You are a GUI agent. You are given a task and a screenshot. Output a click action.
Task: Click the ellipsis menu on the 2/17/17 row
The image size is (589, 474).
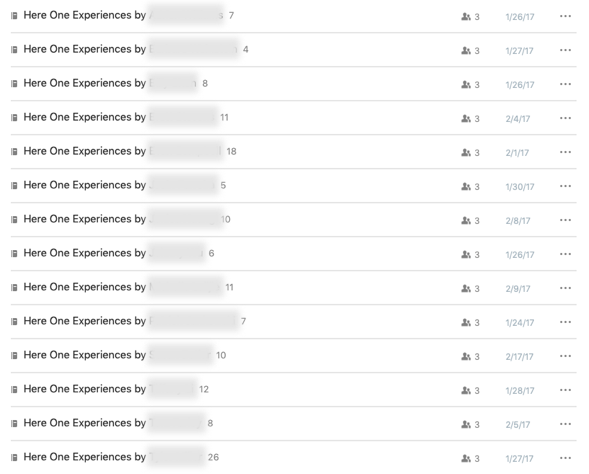click(x=565, y=356)
